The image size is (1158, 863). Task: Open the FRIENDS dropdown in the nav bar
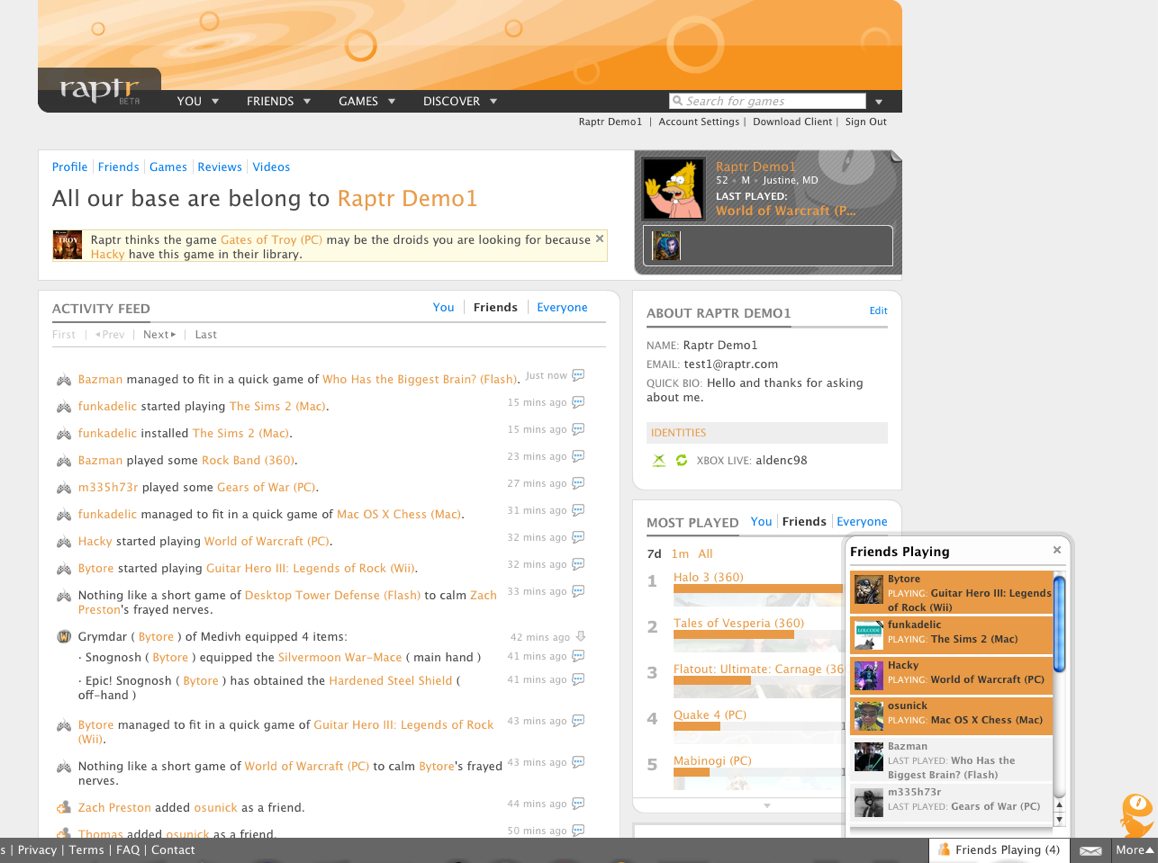(278, 101)
